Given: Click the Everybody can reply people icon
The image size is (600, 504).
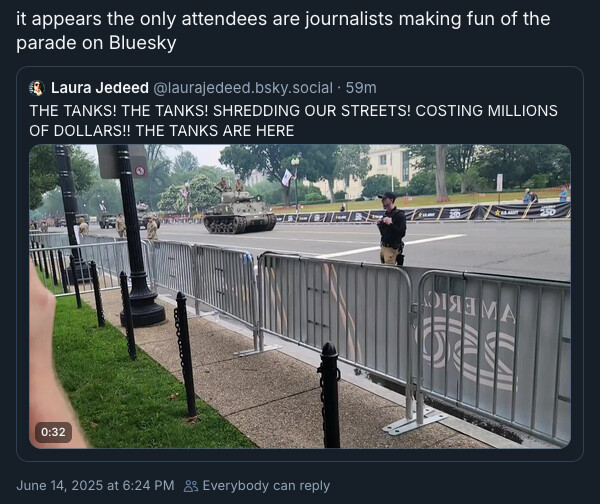Looking at the screenshot, I should tap(191, 486).
